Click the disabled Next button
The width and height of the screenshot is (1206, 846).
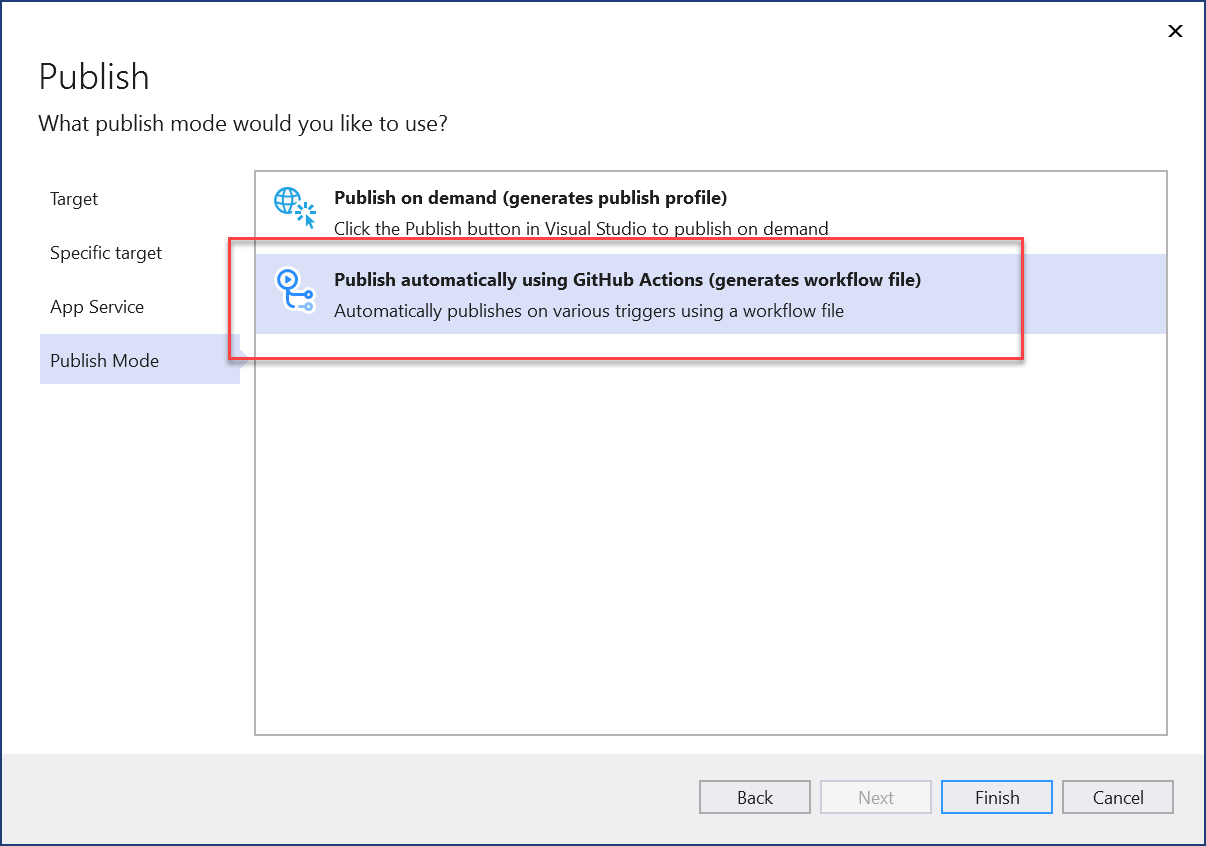875,797
